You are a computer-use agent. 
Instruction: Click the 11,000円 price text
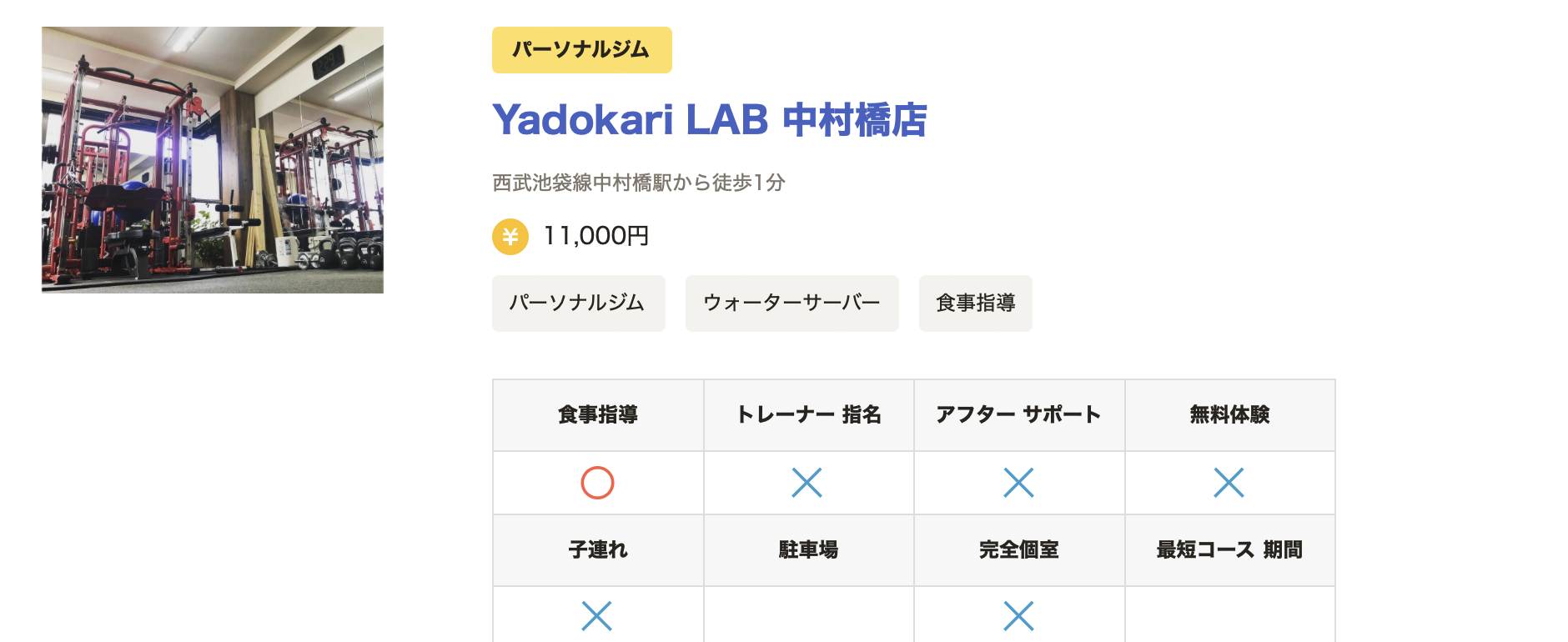coord(596,237)
